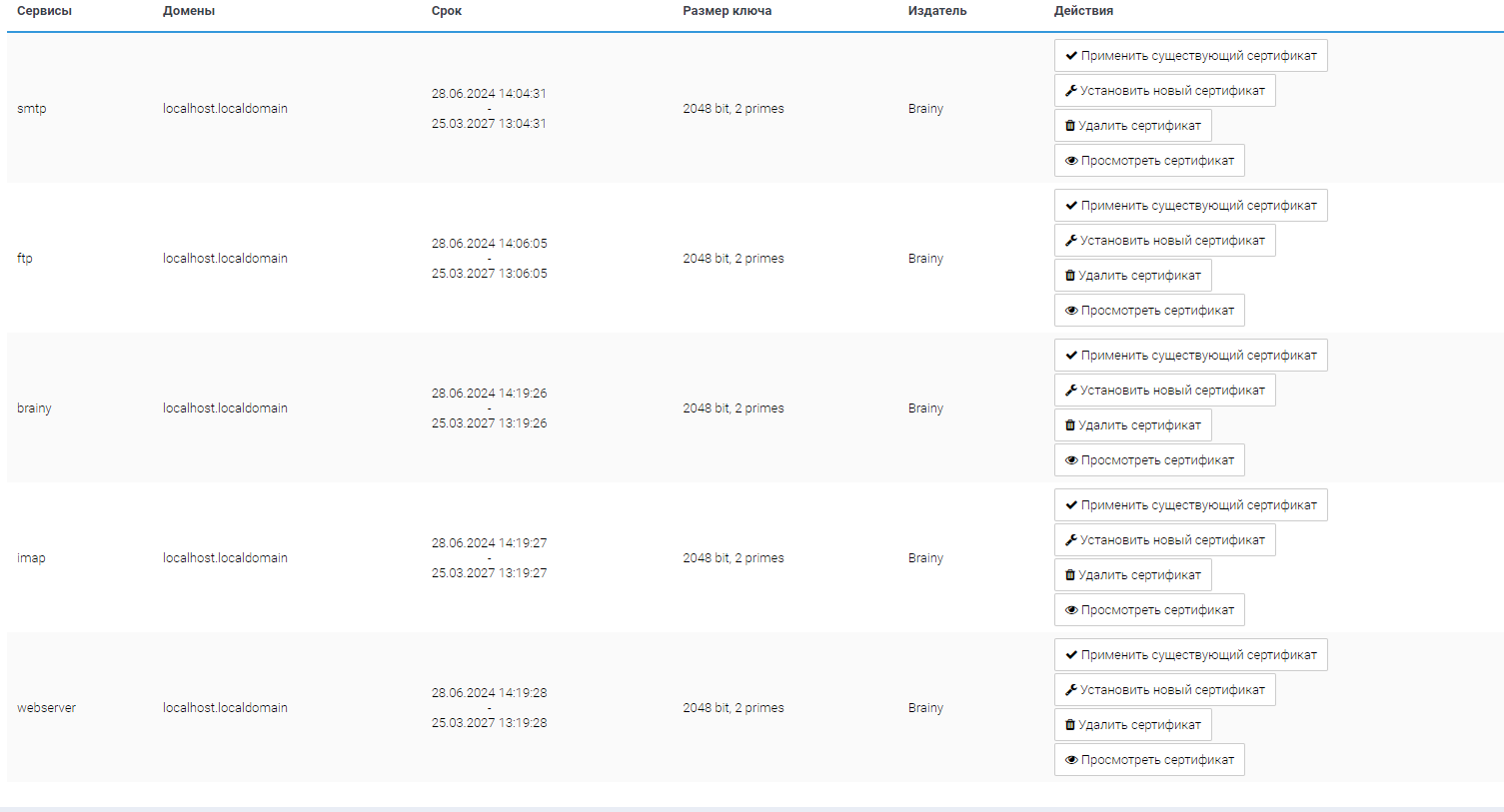Select the webserver row domain localhost.localdomain
Screen dimensions: 1504x812
(225, 708)
